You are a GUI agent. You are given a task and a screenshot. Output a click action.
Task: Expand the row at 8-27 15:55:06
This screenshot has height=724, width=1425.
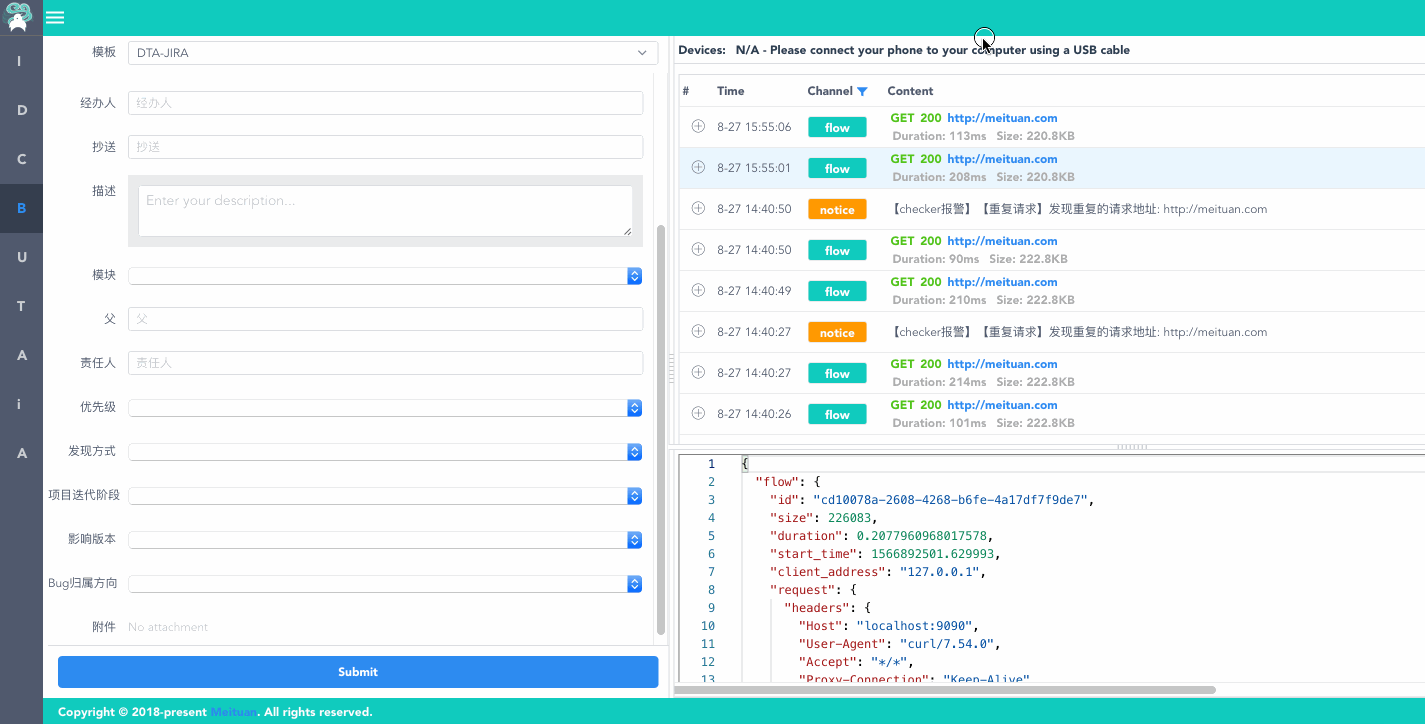698,126
